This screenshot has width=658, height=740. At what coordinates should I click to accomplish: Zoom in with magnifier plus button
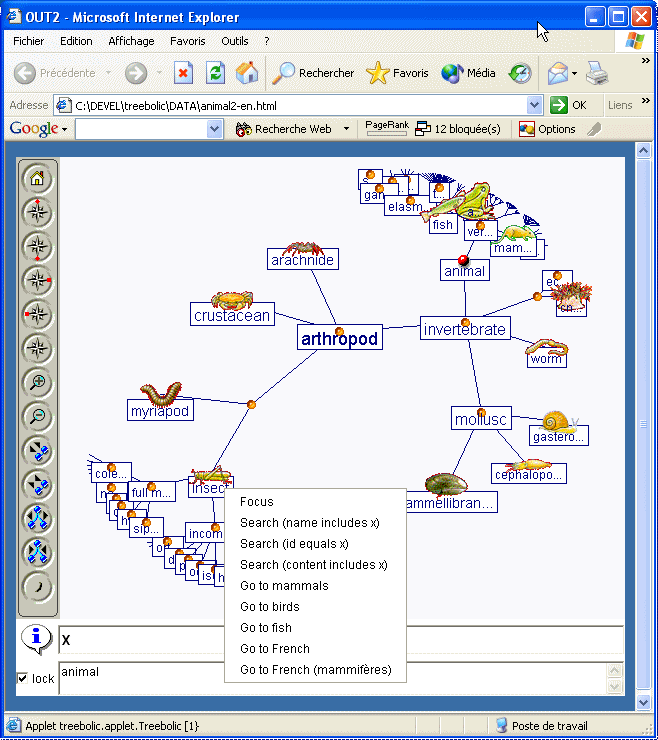click(37, 382)
